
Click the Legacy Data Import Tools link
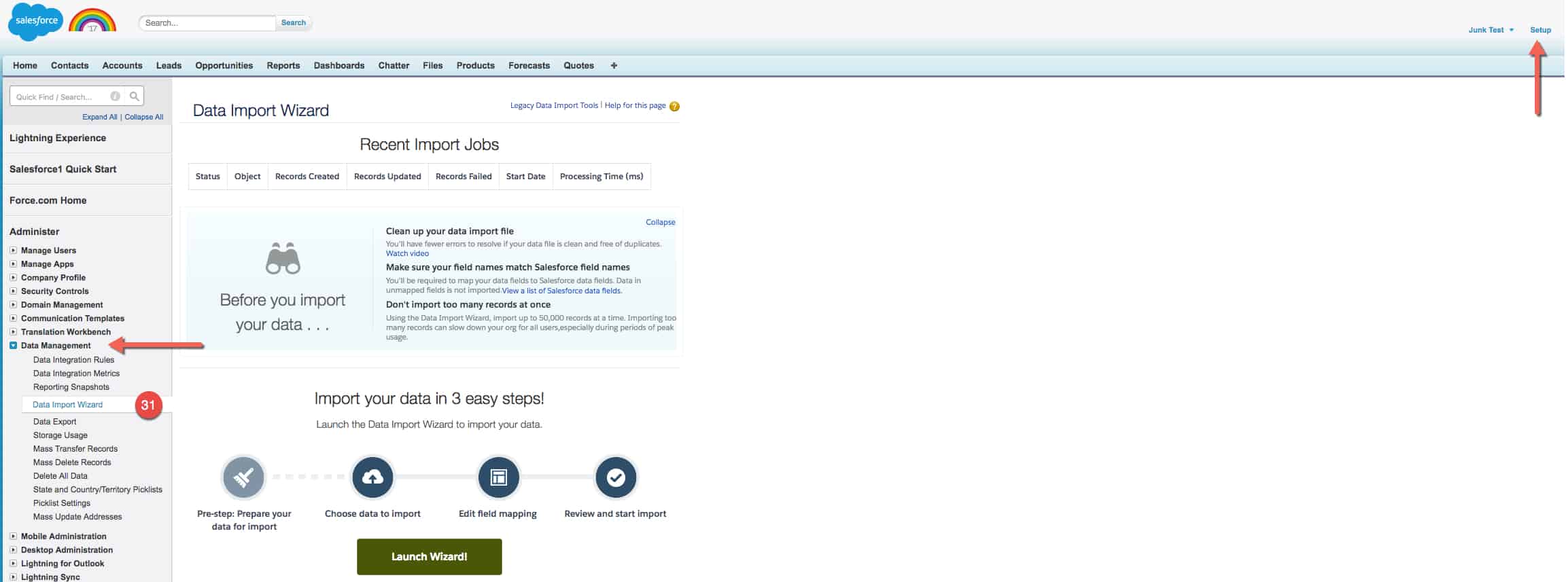coord(554,105)
